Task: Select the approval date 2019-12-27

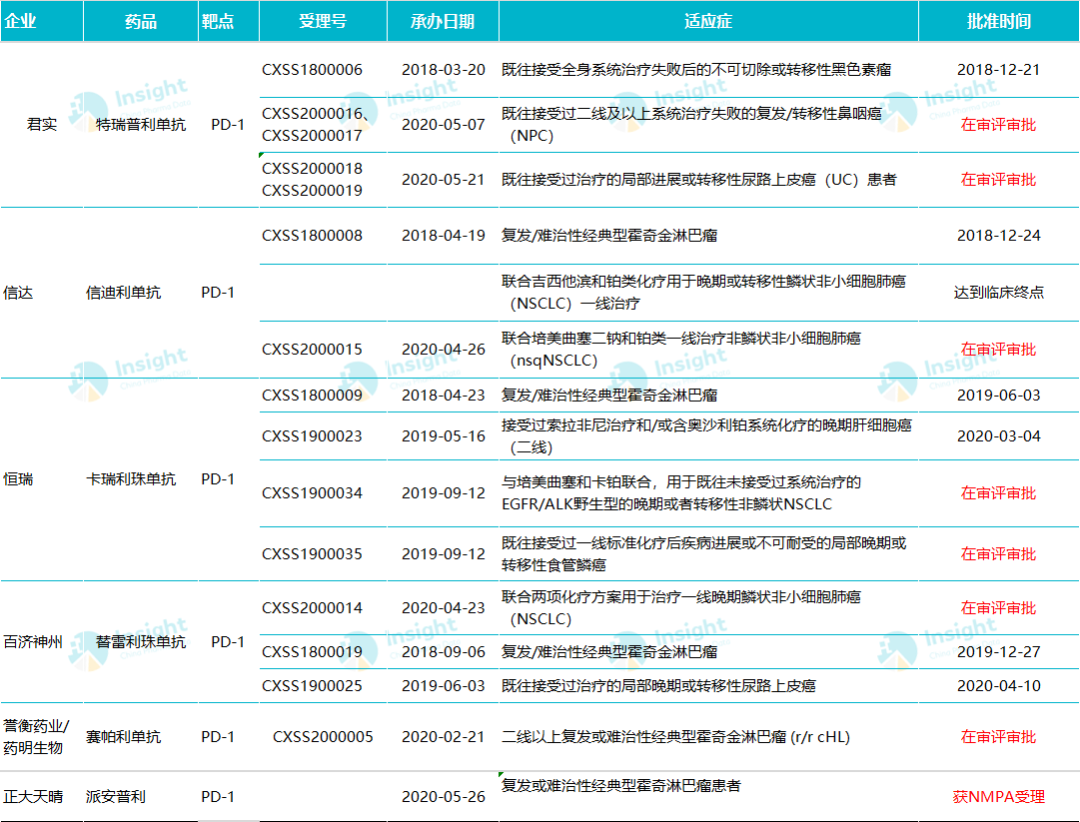Action: click(999, 652)
